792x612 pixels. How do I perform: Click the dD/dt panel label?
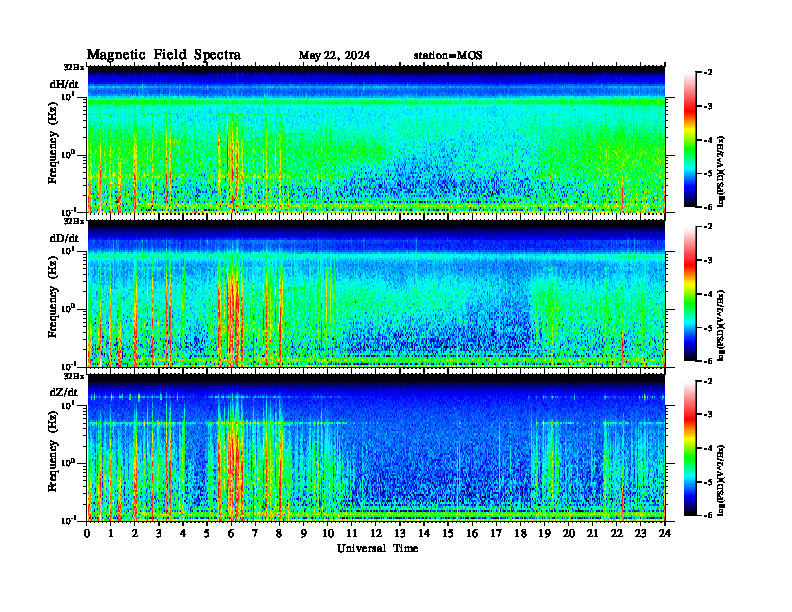[64, 238]
